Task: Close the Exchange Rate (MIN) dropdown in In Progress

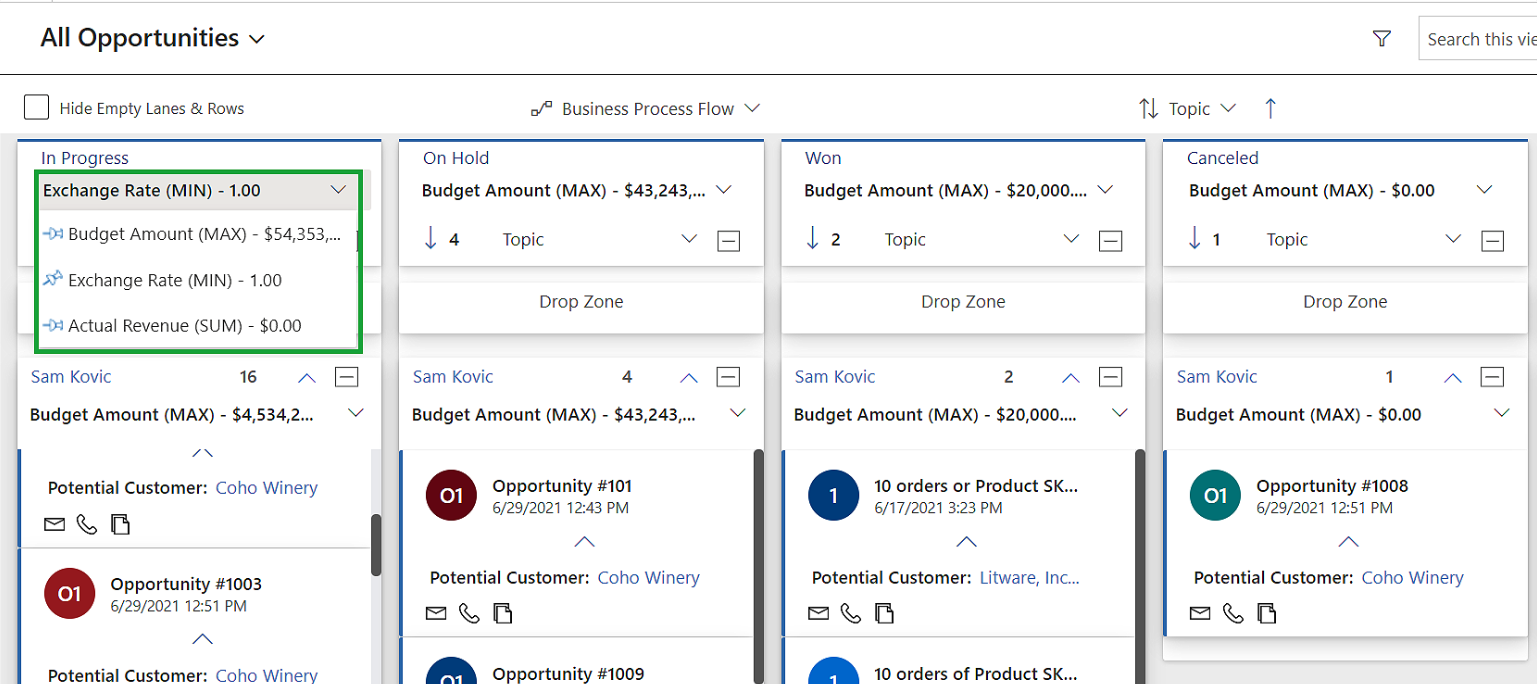Action: 338,190
